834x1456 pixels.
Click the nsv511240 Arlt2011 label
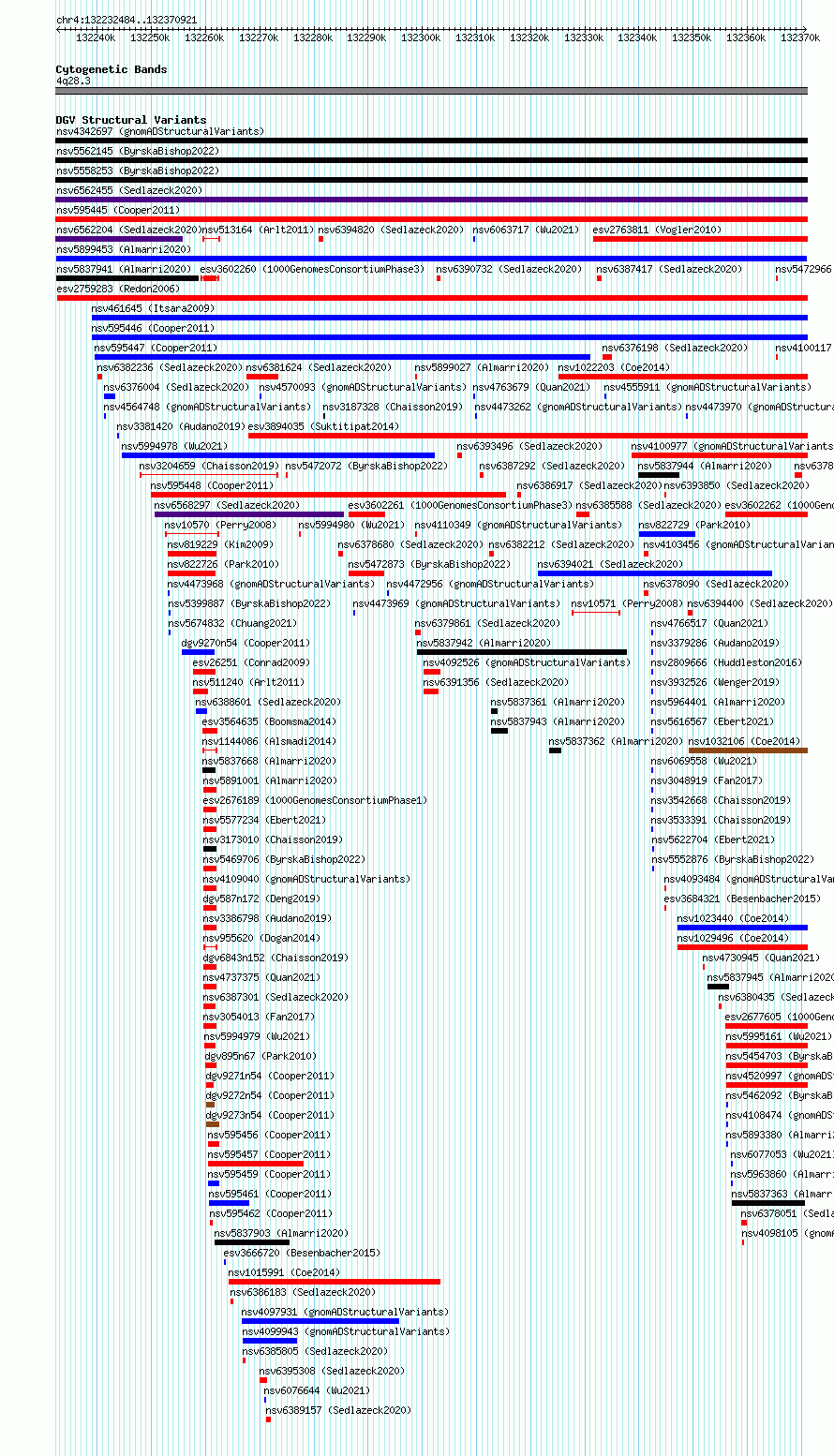coord(248,682)
